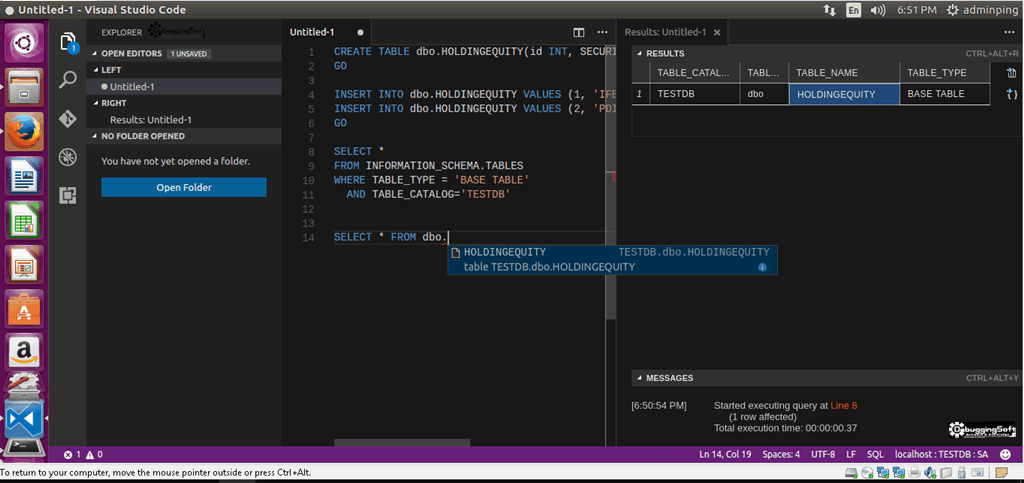Open the Search view in activity bar
Screen dimensions: 1024x483
click(68, 80)
